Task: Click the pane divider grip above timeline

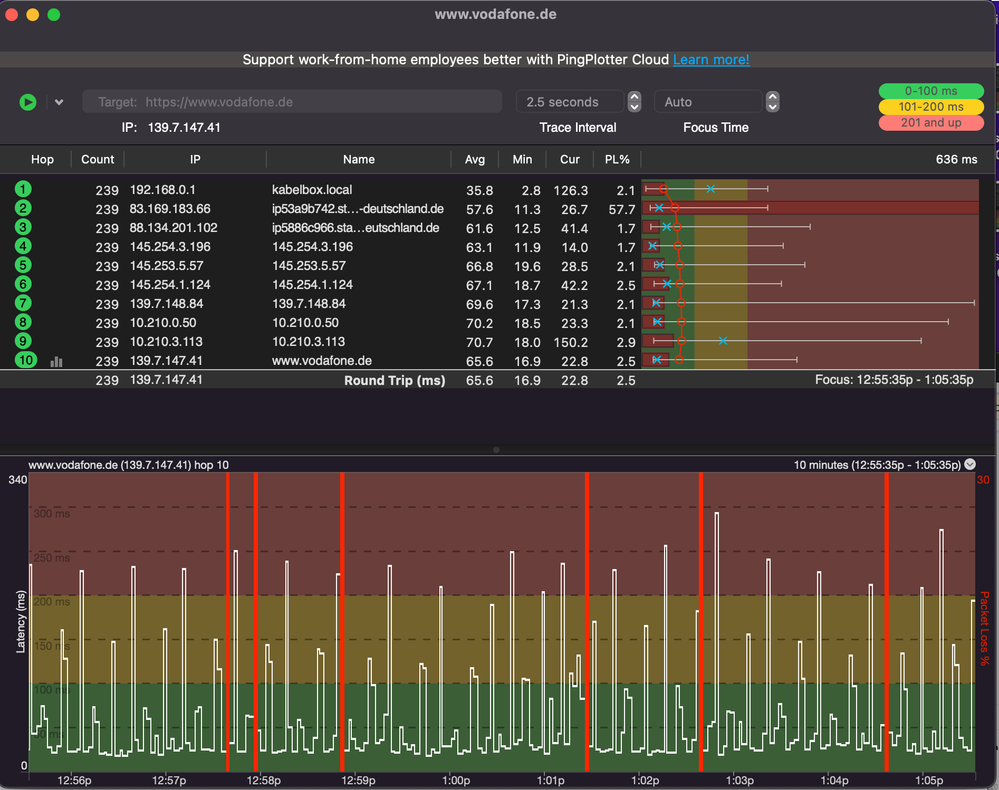Action: click(496, 450)
